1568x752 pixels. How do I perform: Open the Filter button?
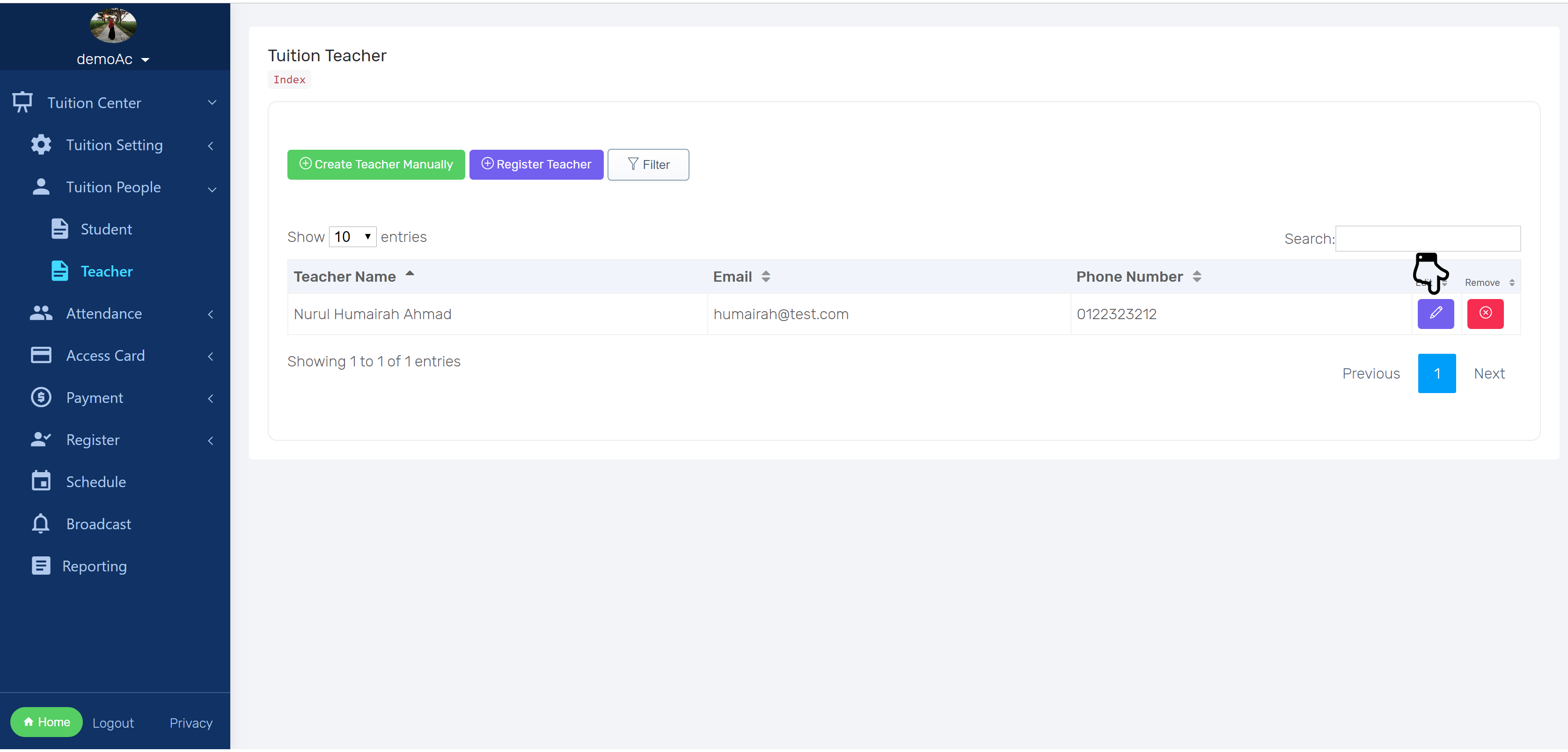648,165
